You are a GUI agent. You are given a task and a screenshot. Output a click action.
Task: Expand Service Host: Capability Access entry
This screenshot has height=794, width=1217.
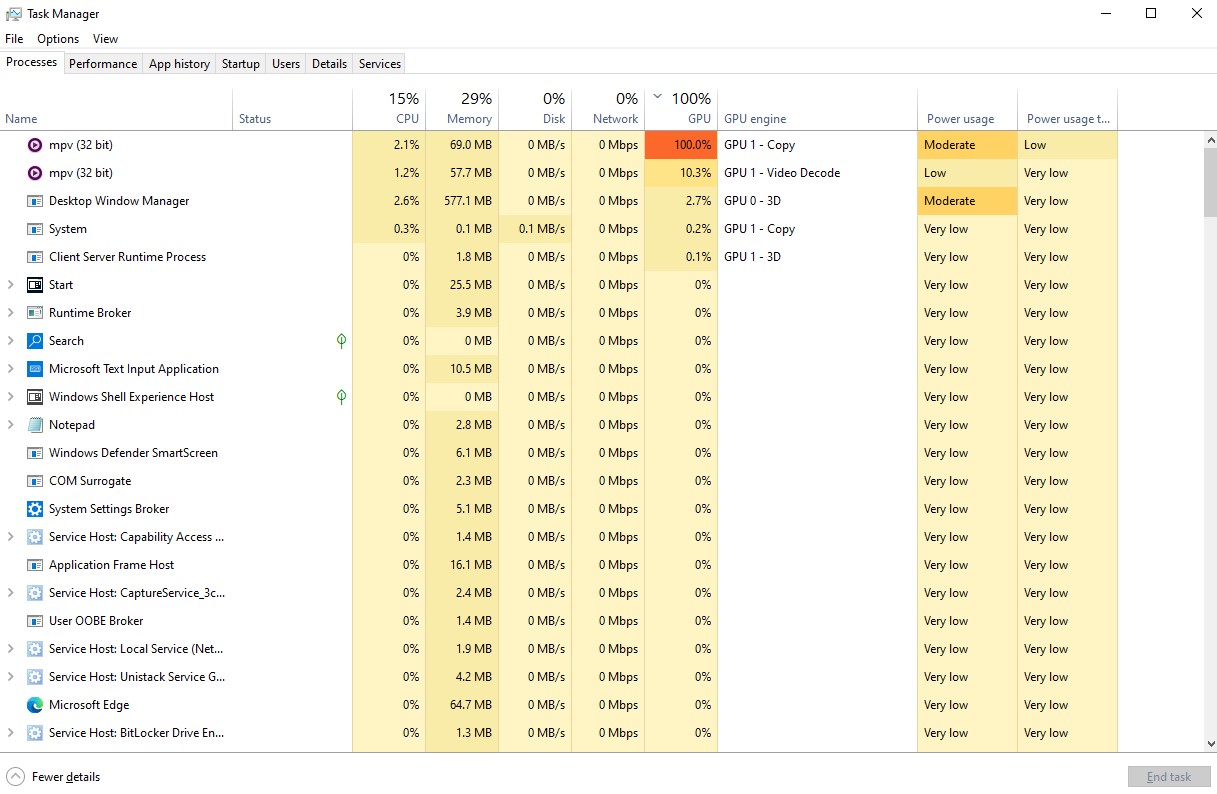(10, 536)
